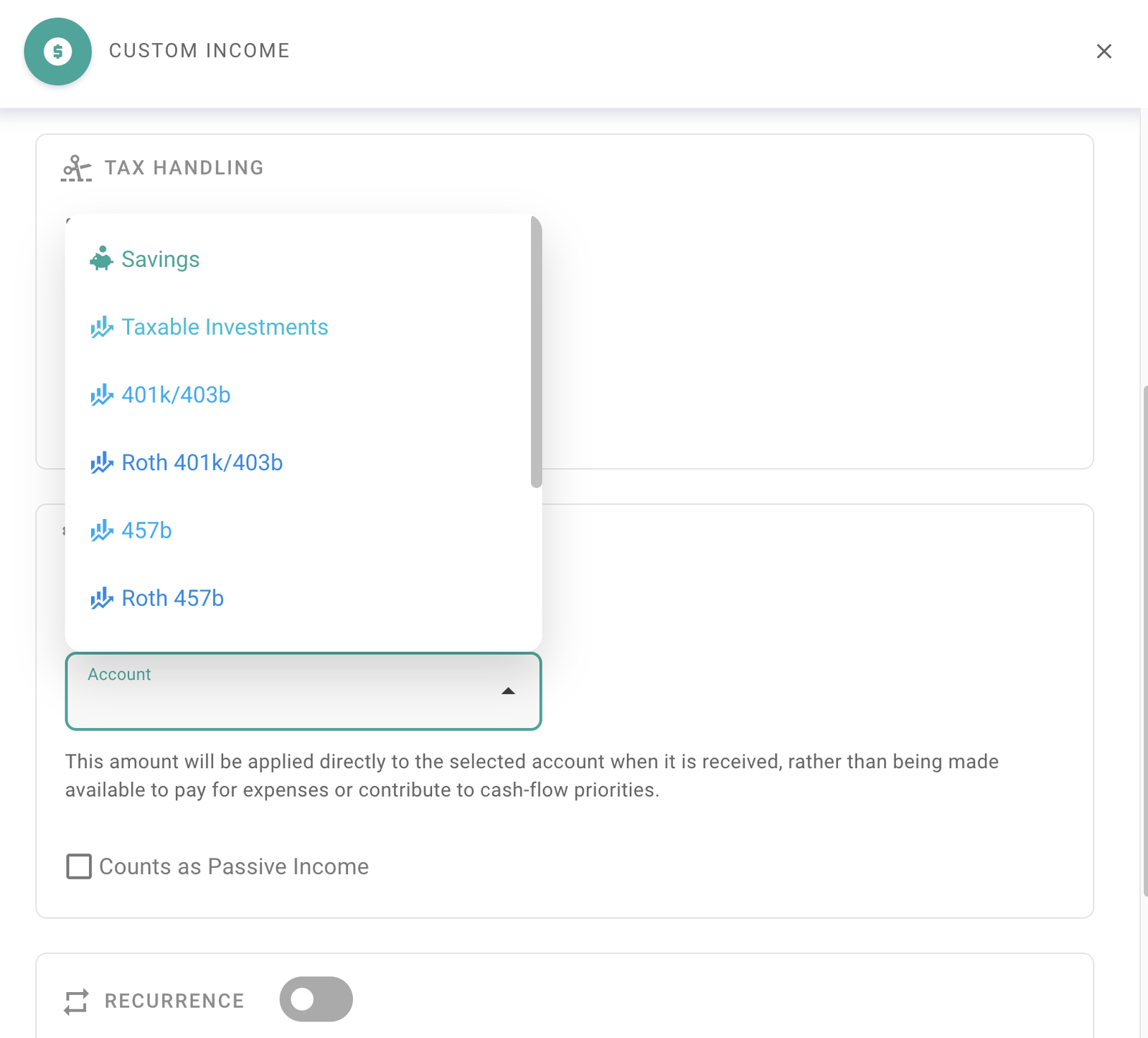
Task: Select Roth 457b from the account list
Action: coord(172,597)
